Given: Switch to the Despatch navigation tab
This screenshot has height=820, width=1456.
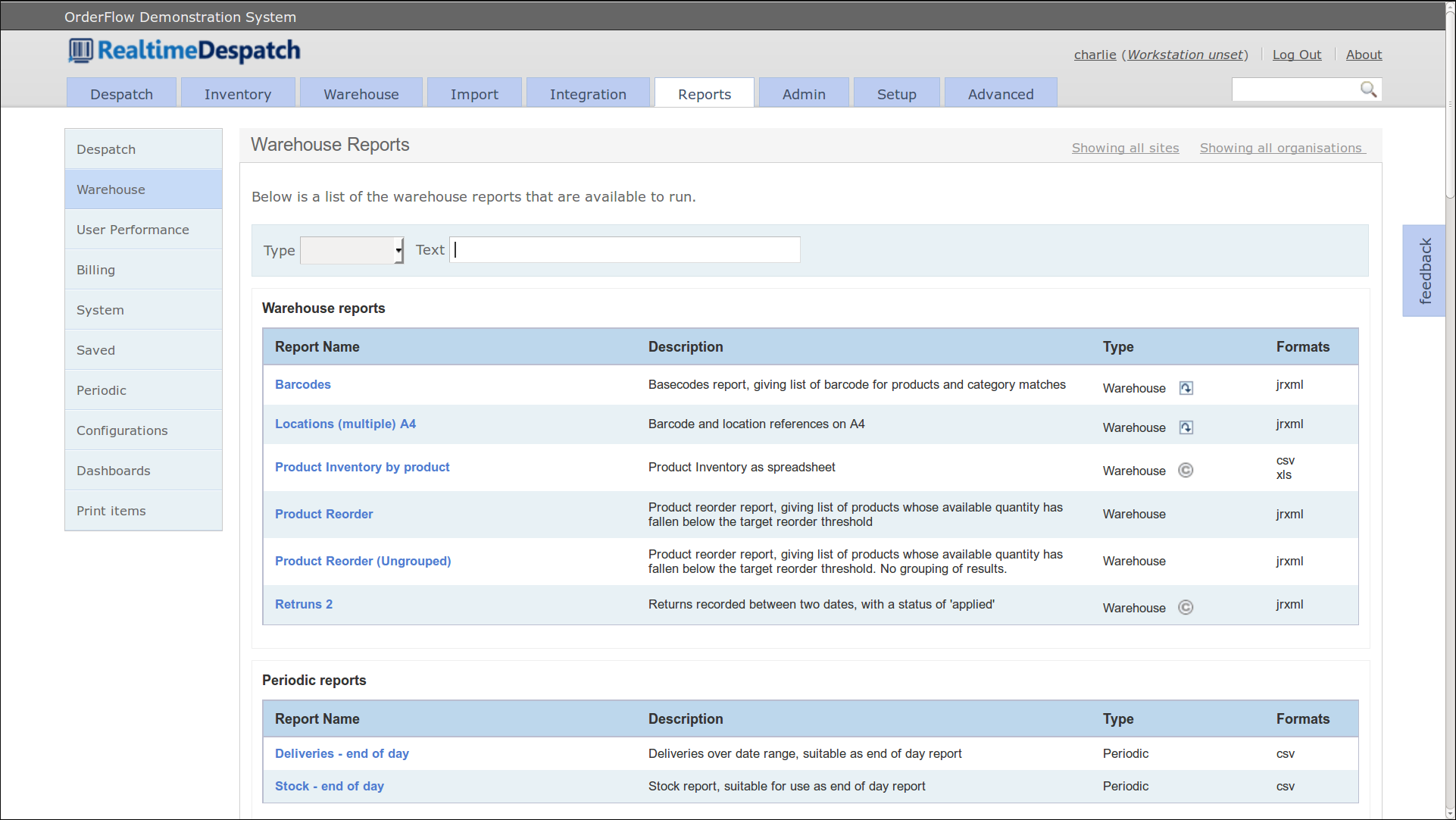Looking at the screenshot, I should tap(121, 94).
